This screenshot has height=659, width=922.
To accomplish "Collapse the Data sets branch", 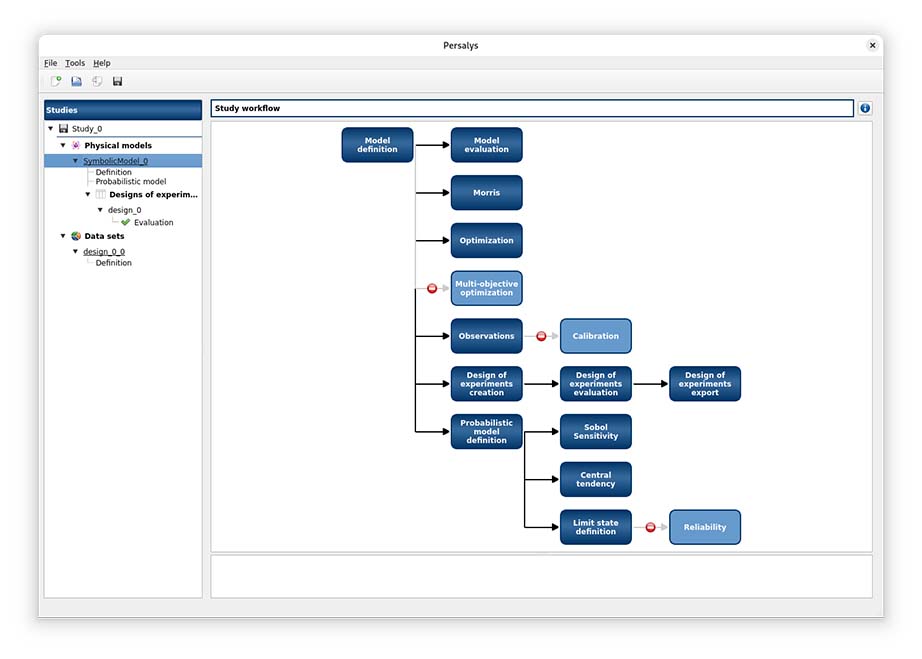I will 63,237.
